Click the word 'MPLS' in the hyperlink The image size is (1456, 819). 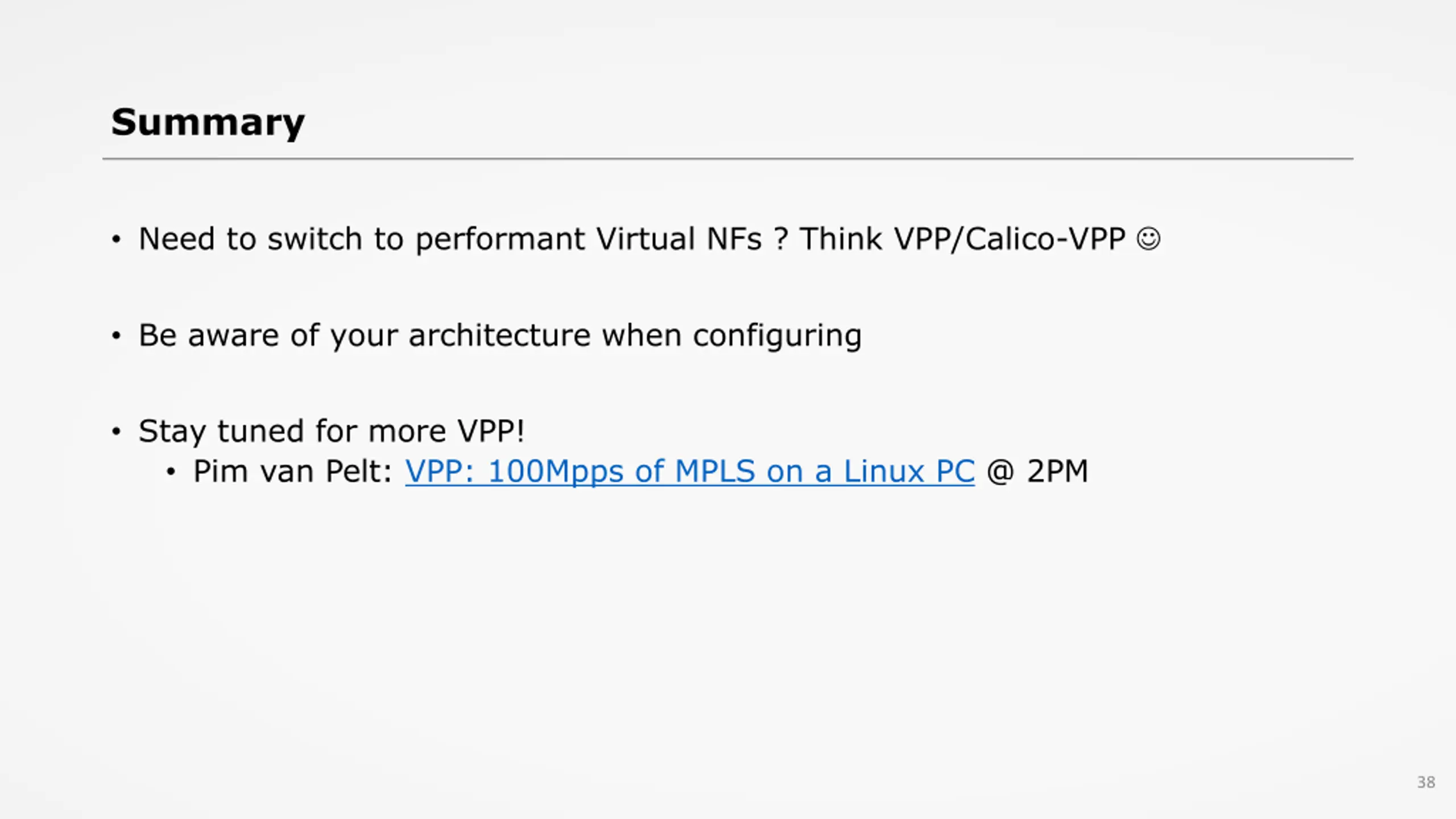[715, 471]
